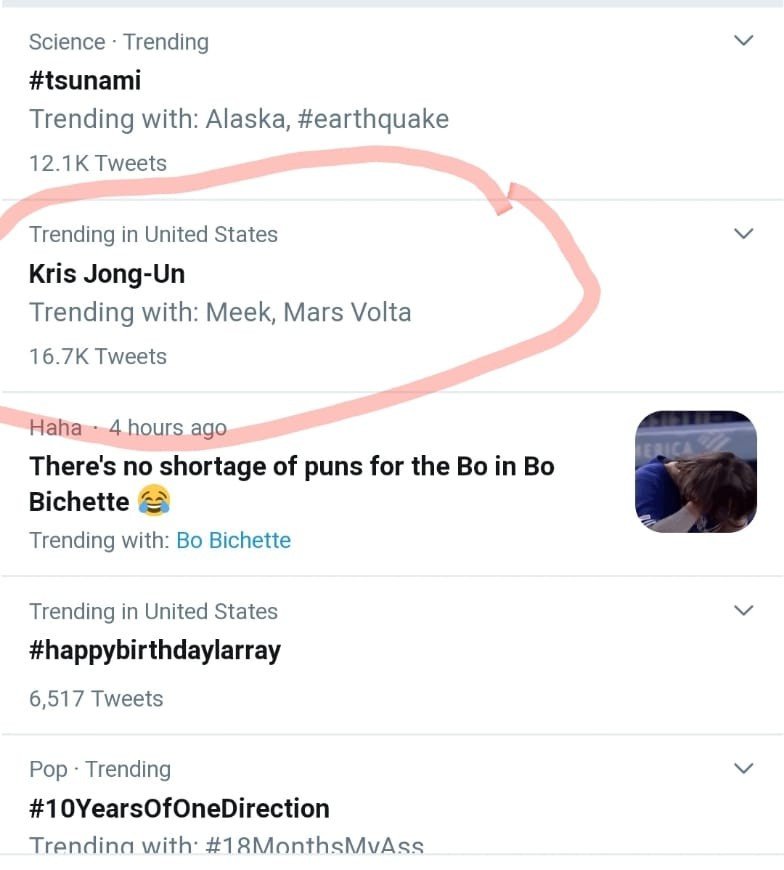Expand options chevron for #tsunami trend
The width and height of the screenshot is (784, 870).
click(x=743, y=41)
